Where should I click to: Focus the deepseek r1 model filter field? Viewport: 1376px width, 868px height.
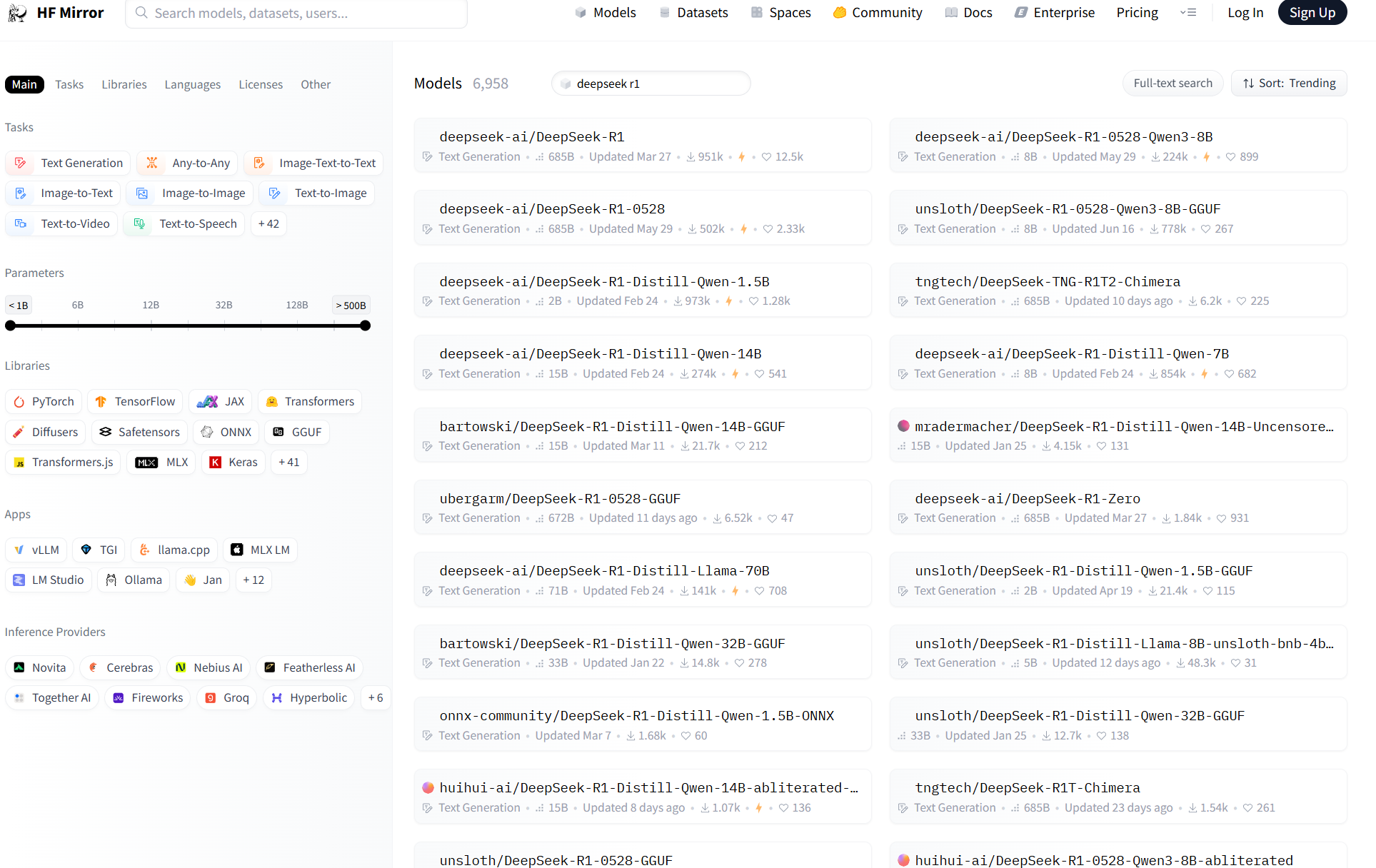coord(651,84)
